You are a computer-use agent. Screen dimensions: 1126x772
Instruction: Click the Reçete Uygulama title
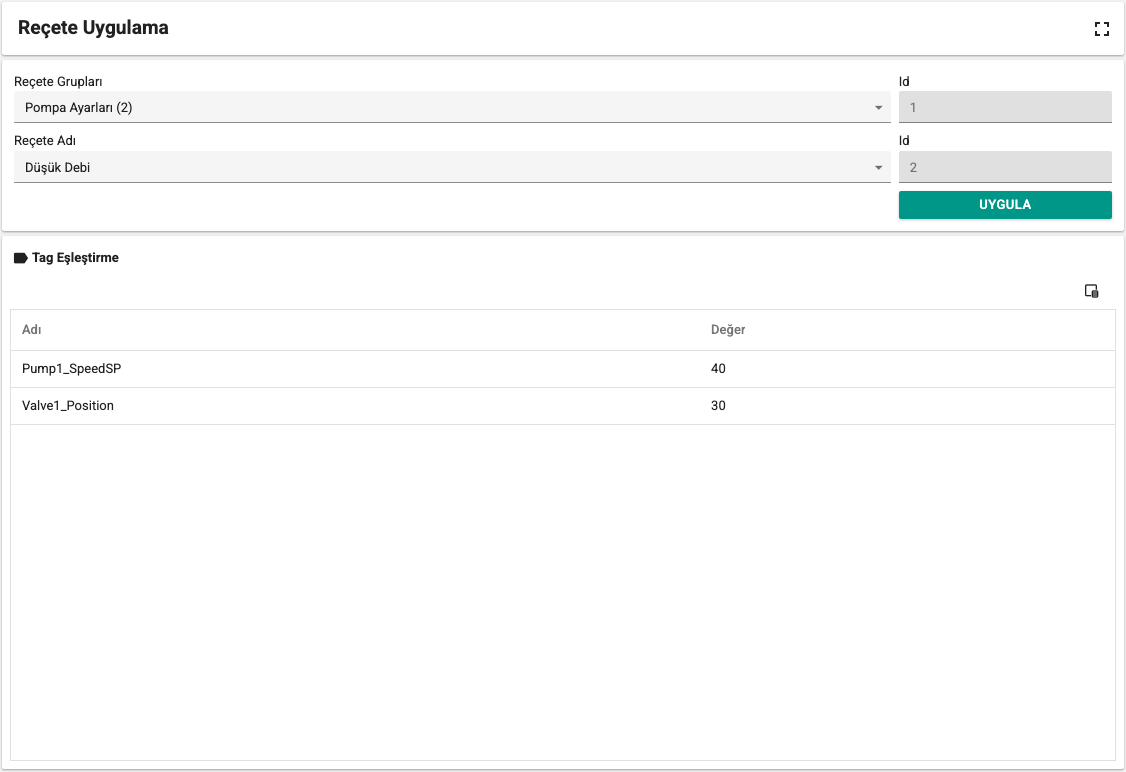93,28
